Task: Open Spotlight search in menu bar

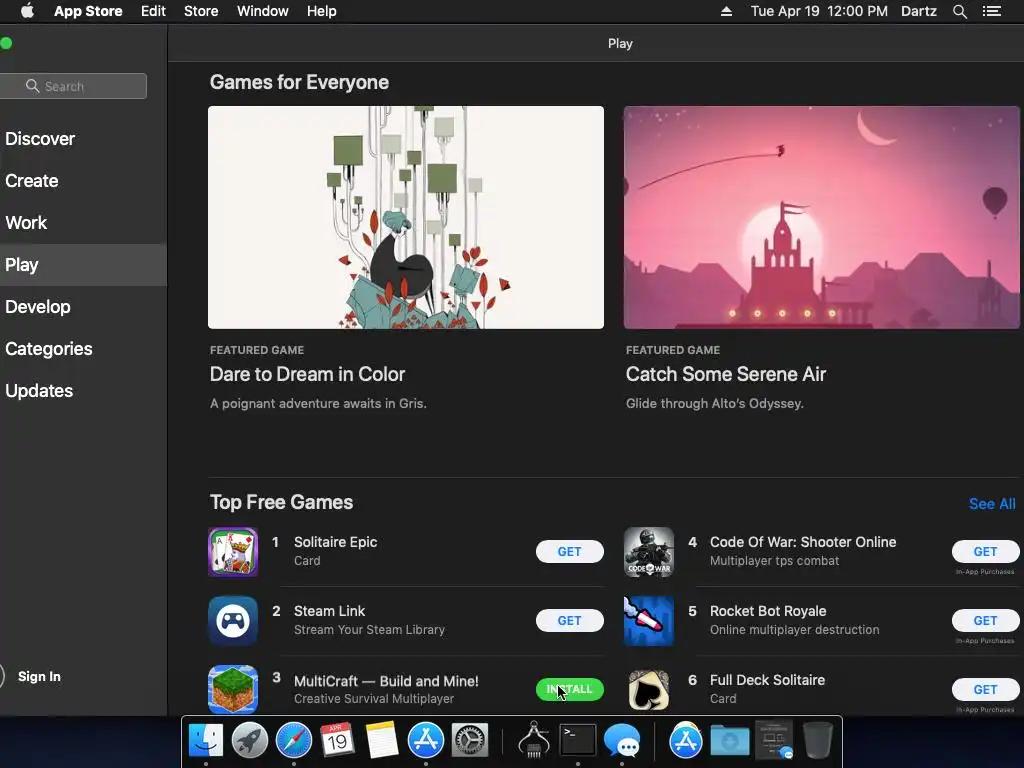Action: click(959, 11)
